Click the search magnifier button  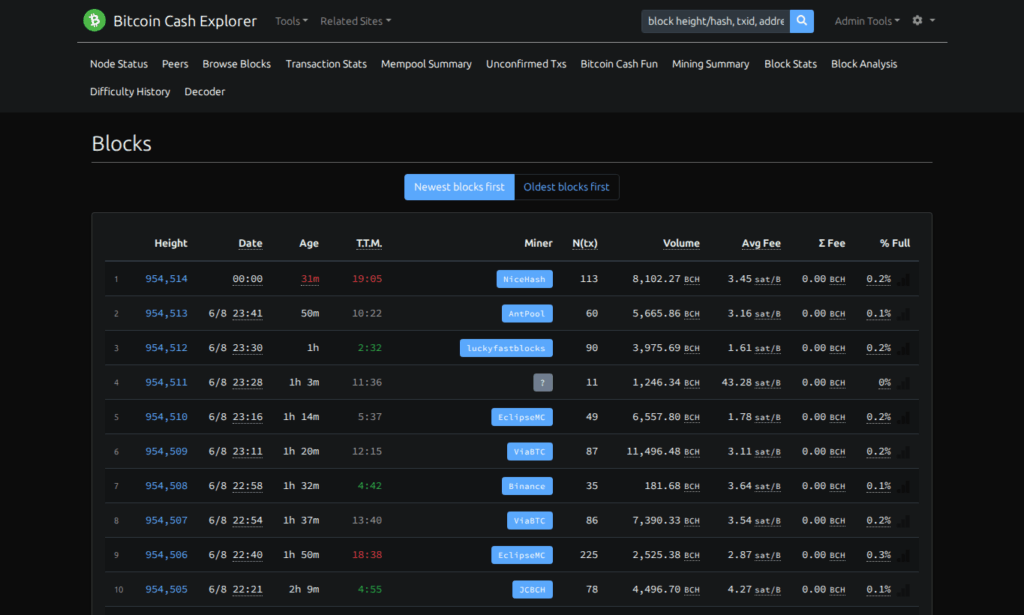pos(801,21)
